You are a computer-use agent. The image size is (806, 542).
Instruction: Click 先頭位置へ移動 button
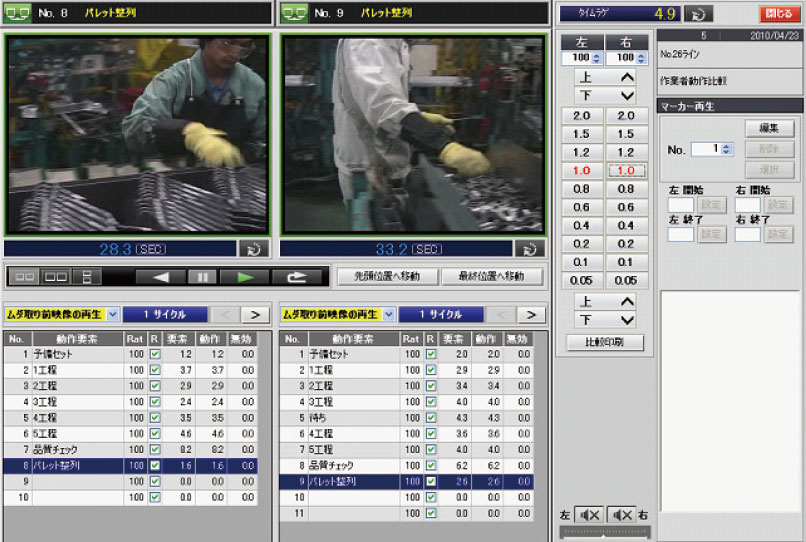pos(388,277)
